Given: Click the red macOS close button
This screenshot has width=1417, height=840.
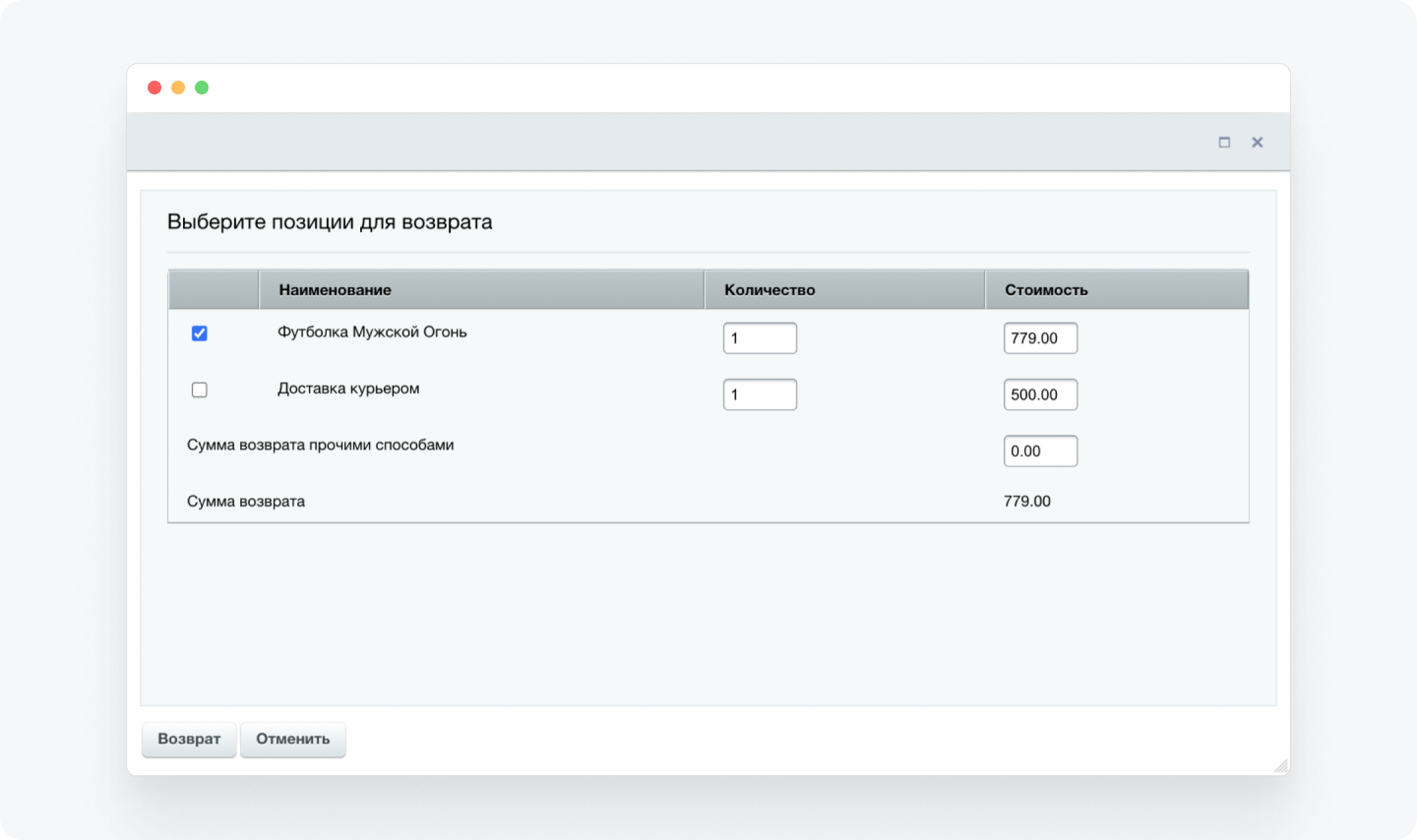Looking at the screenshot, I should [x=155, y=88].
